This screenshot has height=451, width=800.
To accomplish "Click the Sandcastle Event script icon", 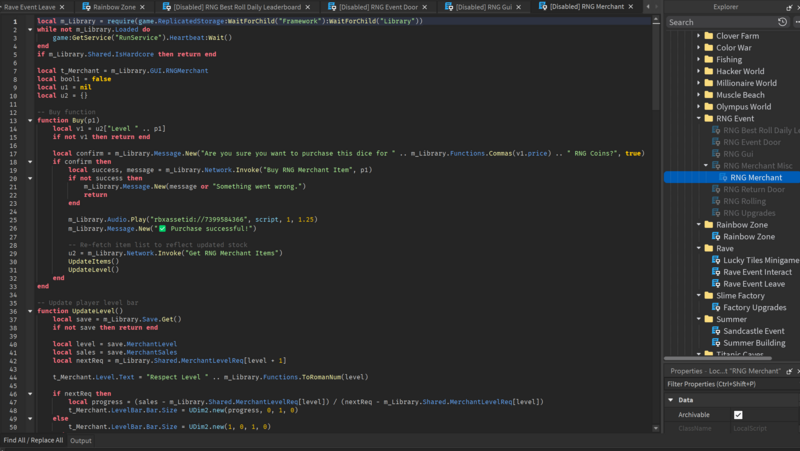I will point(716,331).
